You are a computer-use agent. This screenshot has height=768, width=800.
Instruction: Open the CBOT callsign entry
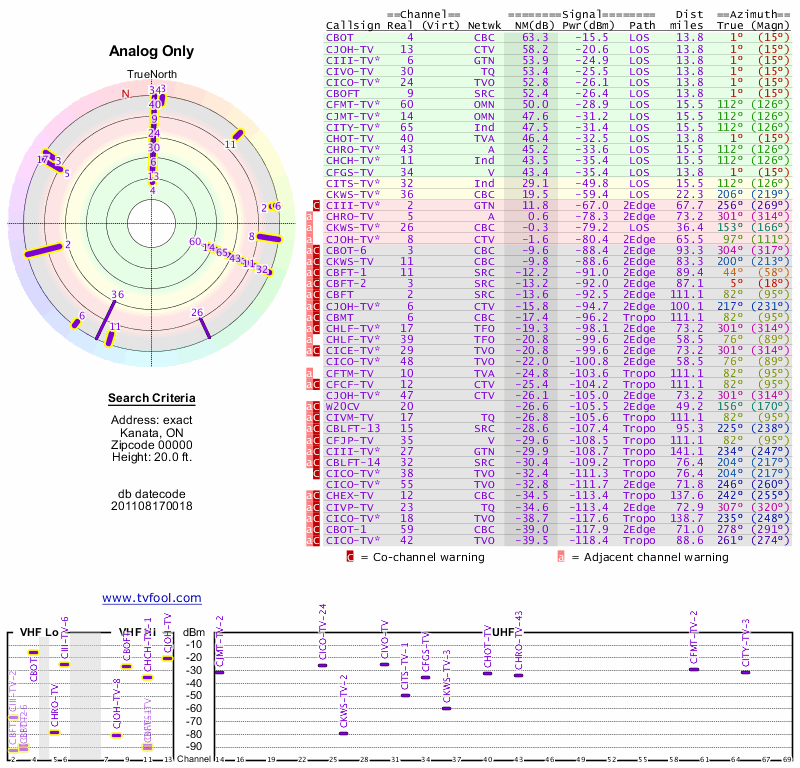[x=339, y=37]
